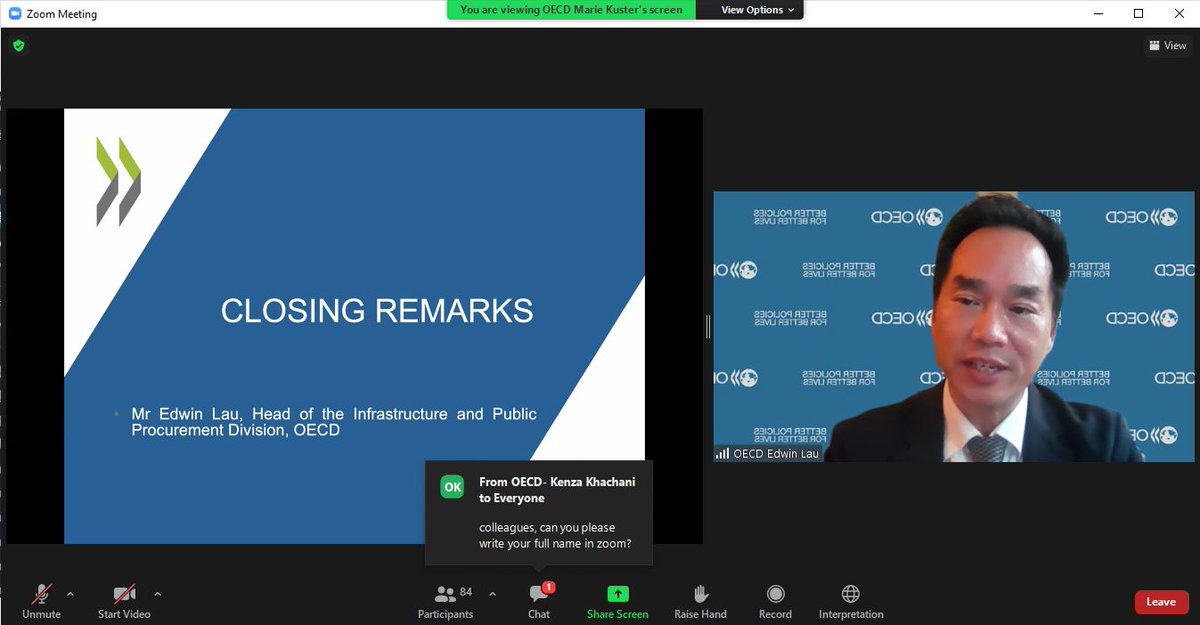This screenshot has width=1200, height=625.
Task: Click the Start Video camera icon
Action: [124, 594]
